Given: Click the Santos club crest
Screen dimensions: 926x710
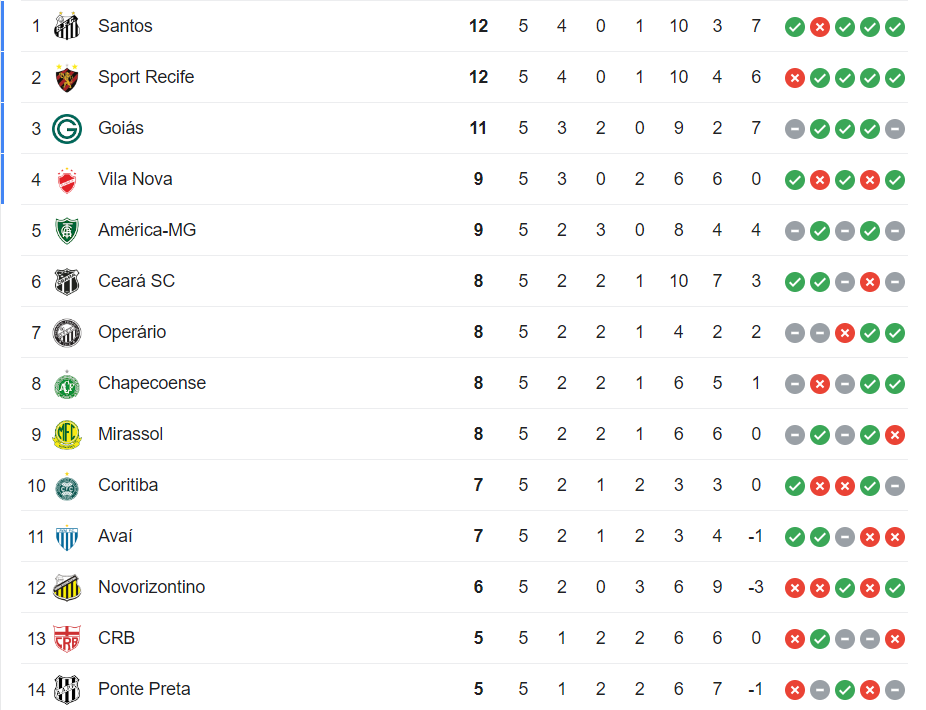Looking at the screenshot, I should click(x=67, y=26).
